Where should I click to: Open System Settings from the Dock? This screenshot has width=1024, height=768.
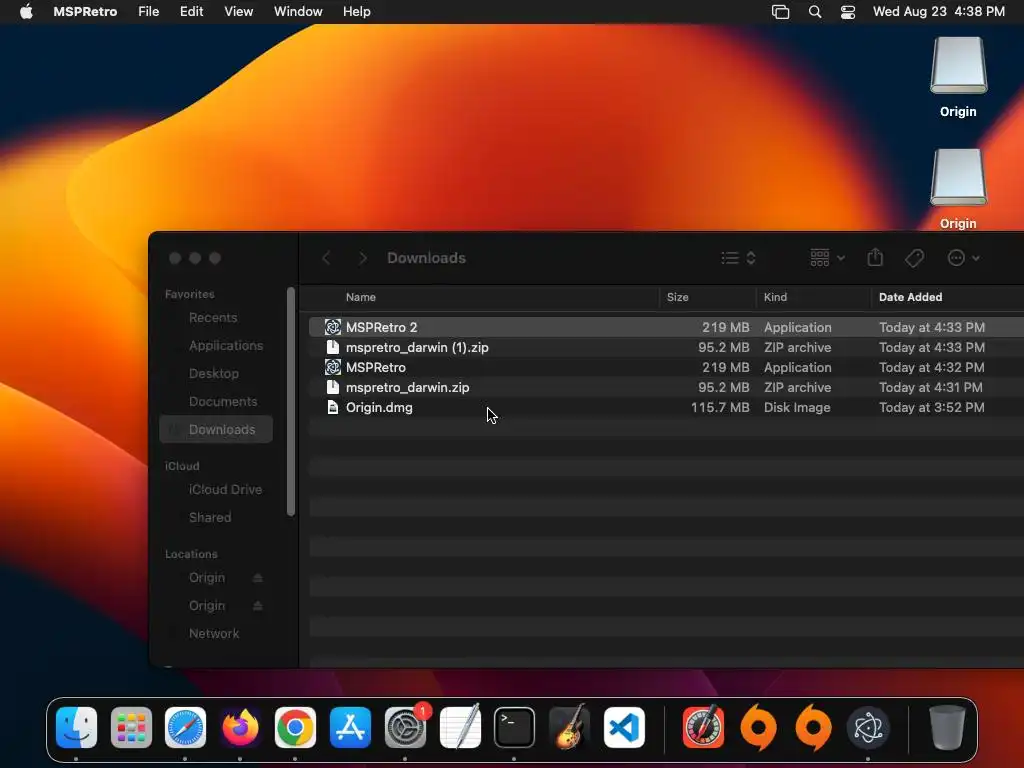click(x=405, y=727)
